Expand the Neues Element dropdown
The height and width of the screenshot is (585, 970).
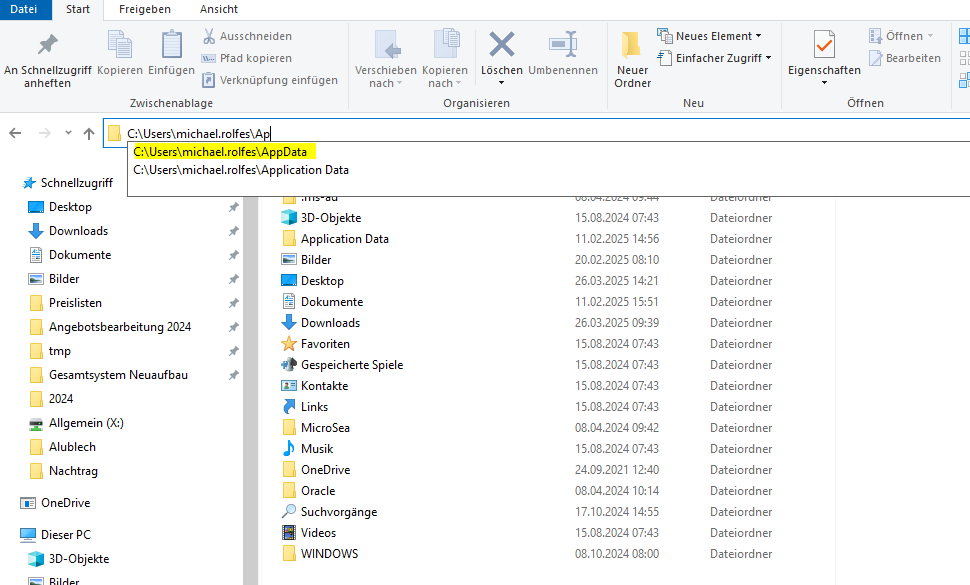(x=712, y=36)
